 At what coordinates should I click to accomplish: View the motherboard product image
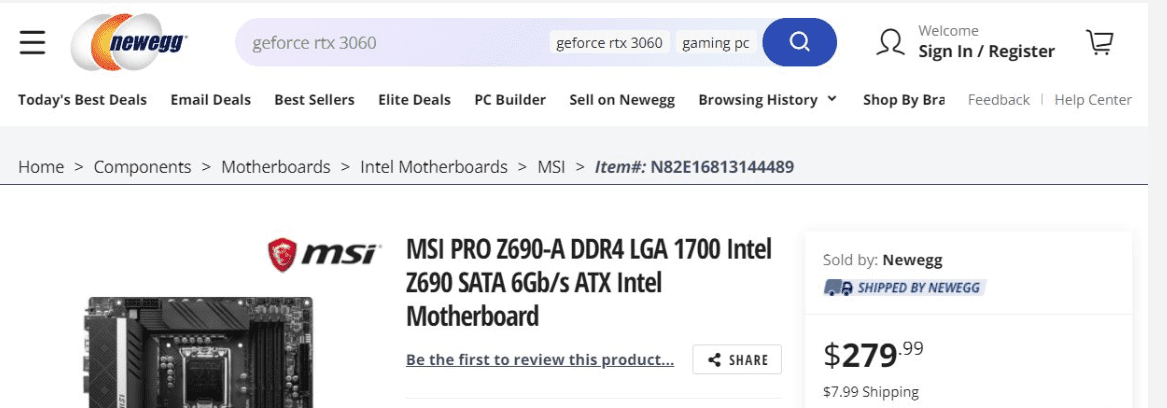point(197,352)
